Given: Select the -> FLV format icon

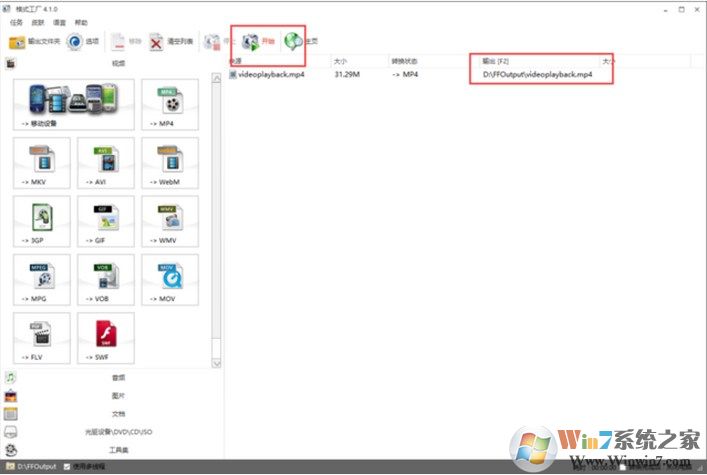Looking at the screenshot, I should [x=42, y=338].
